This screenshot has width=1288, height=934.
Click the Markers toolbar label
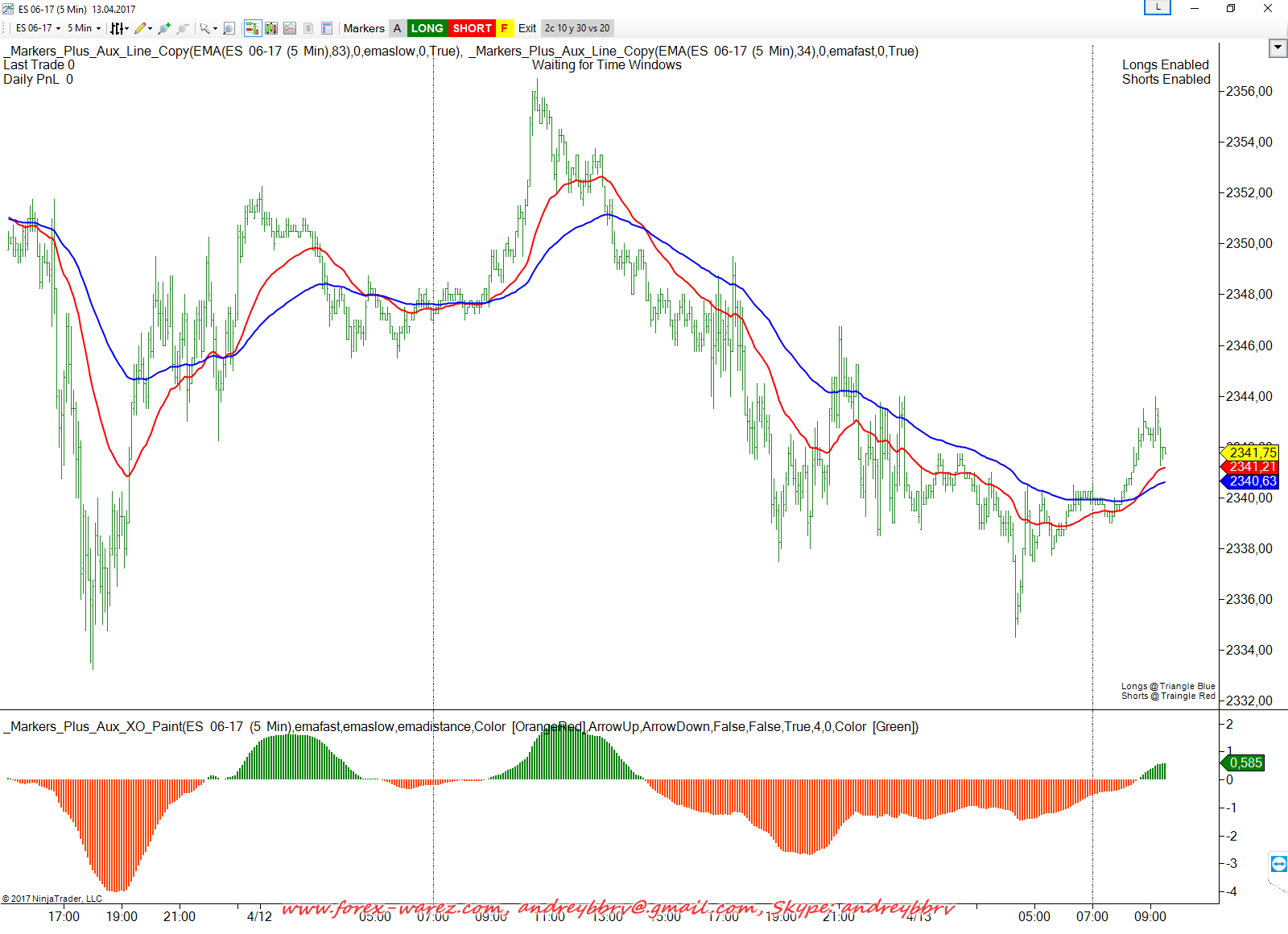pos(364,28)
